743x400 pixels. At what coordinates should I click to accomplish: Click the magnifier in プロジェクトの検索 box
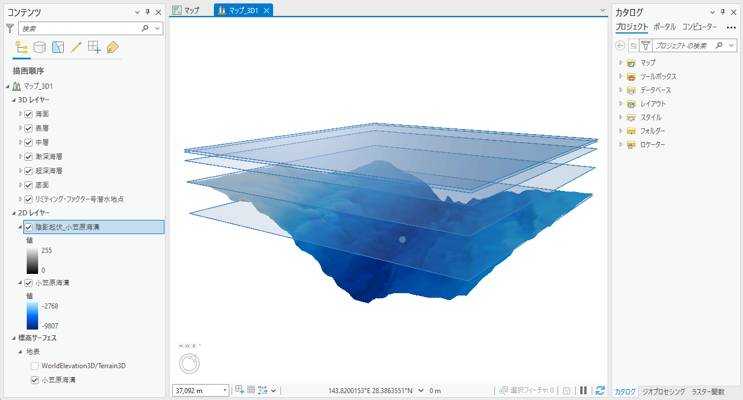click(719, 45)
